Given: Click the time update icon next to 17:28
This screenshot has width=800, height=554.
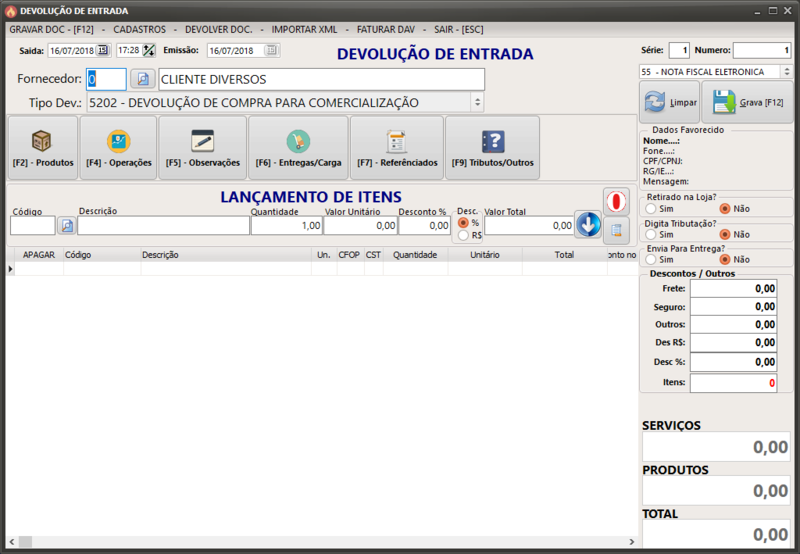Looking at the screenshot, I should click(x=148, y=50).
